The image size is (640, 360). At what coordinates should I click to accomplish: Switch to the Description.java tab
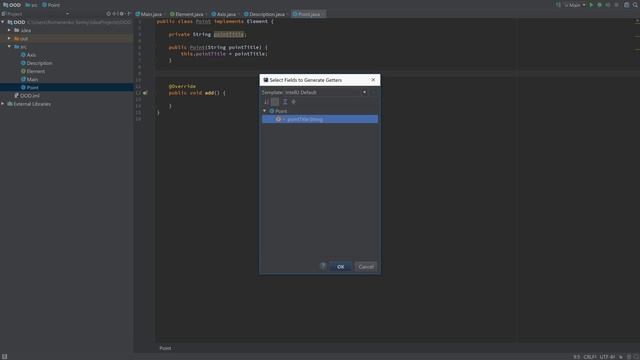tap(264, 14)
